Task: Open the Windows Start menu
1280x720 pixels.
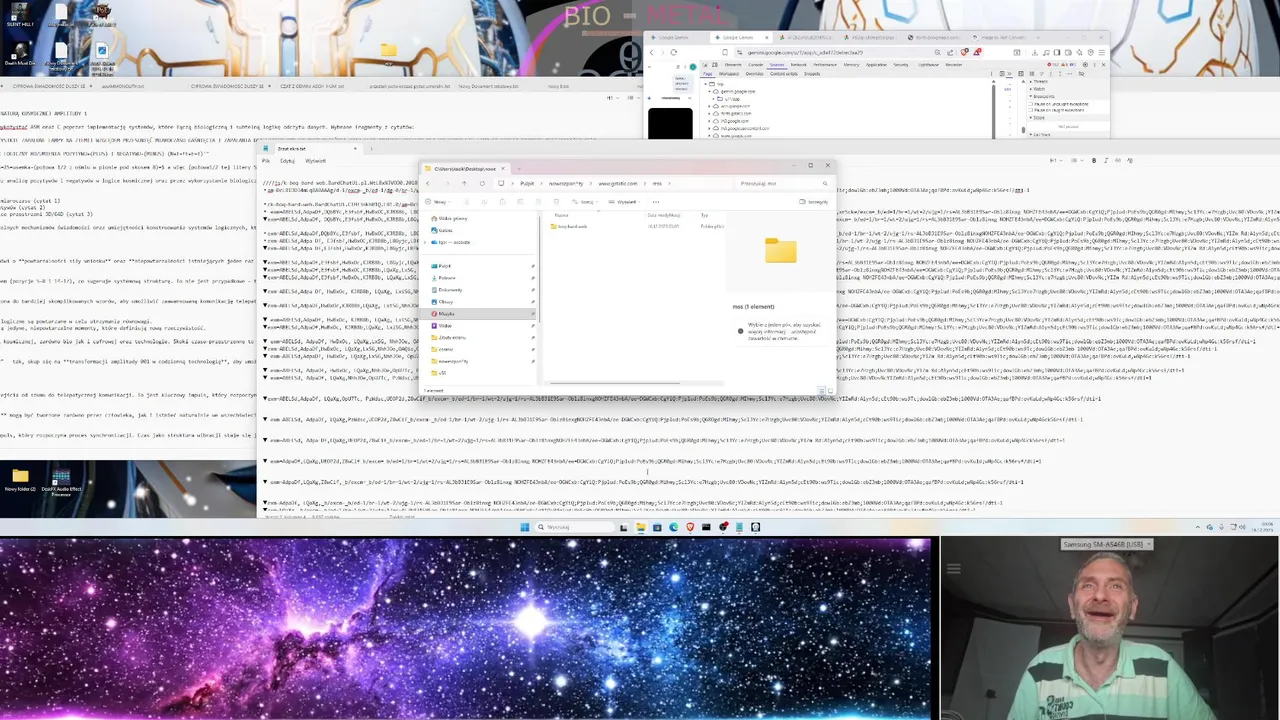Action: pos(525,527)
